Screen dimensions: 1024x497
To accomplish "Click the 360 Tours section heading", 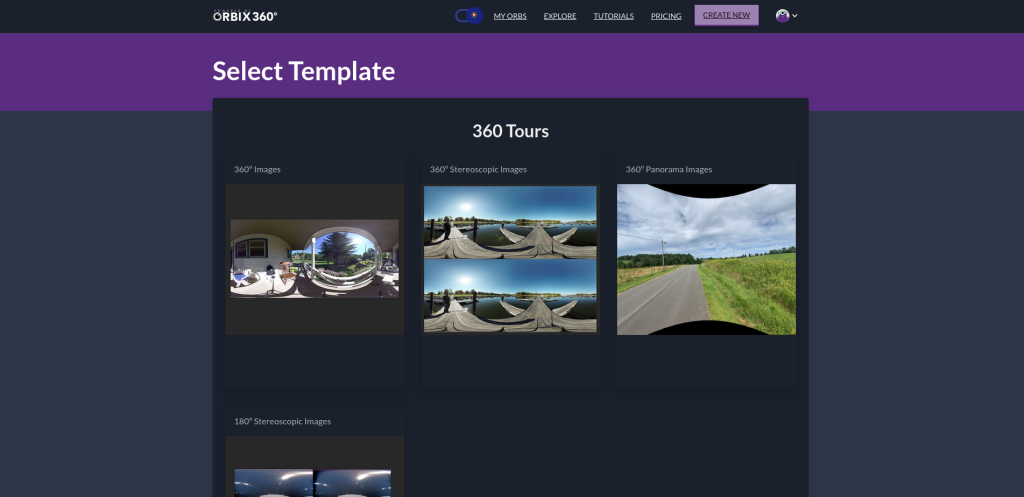I will (510, 131).
